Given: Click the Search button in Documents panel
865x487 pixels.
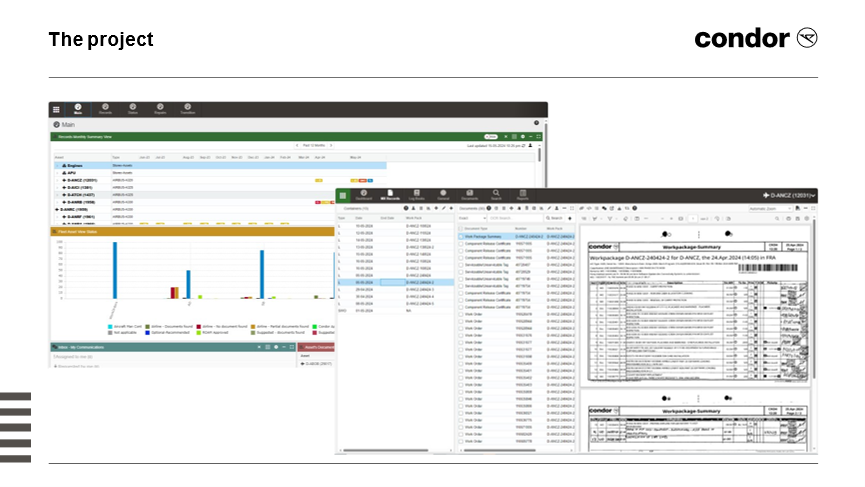Looking at the screenshot, I should [x=554, y=218].
